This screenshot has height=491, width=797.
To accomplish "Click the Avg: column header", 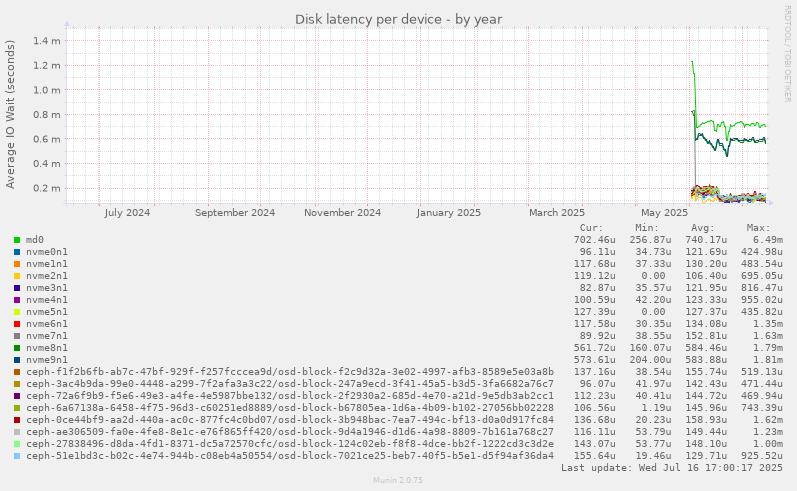I will [x=703, y=228].
